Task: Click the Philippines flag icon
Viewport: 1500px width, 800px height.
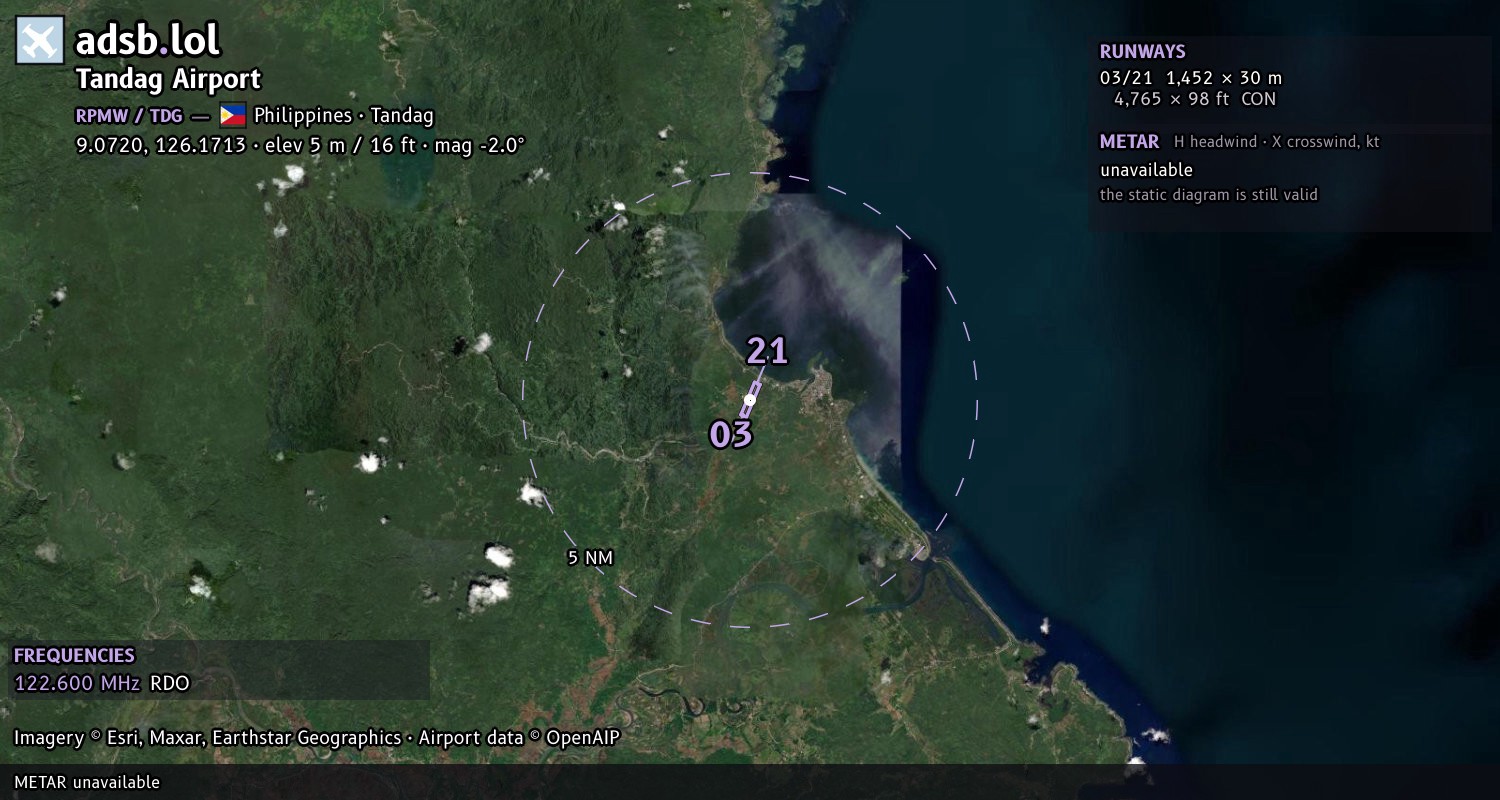Action: [x=232, y=115]
